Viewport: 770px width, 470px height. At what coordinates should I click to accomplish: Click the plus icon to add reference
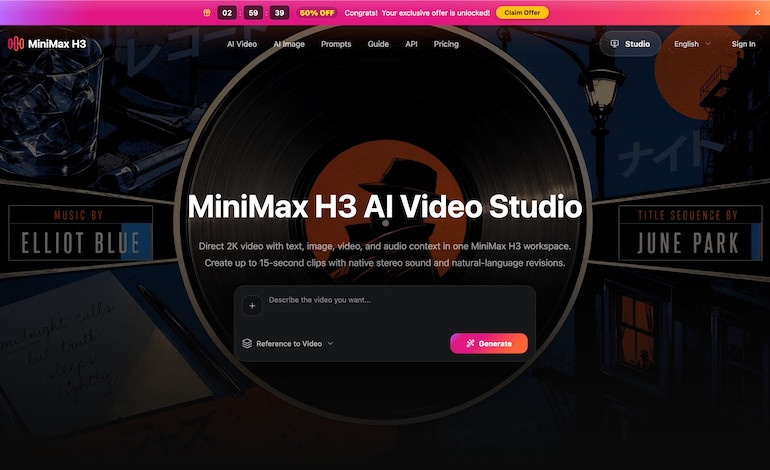pos(252,306)
